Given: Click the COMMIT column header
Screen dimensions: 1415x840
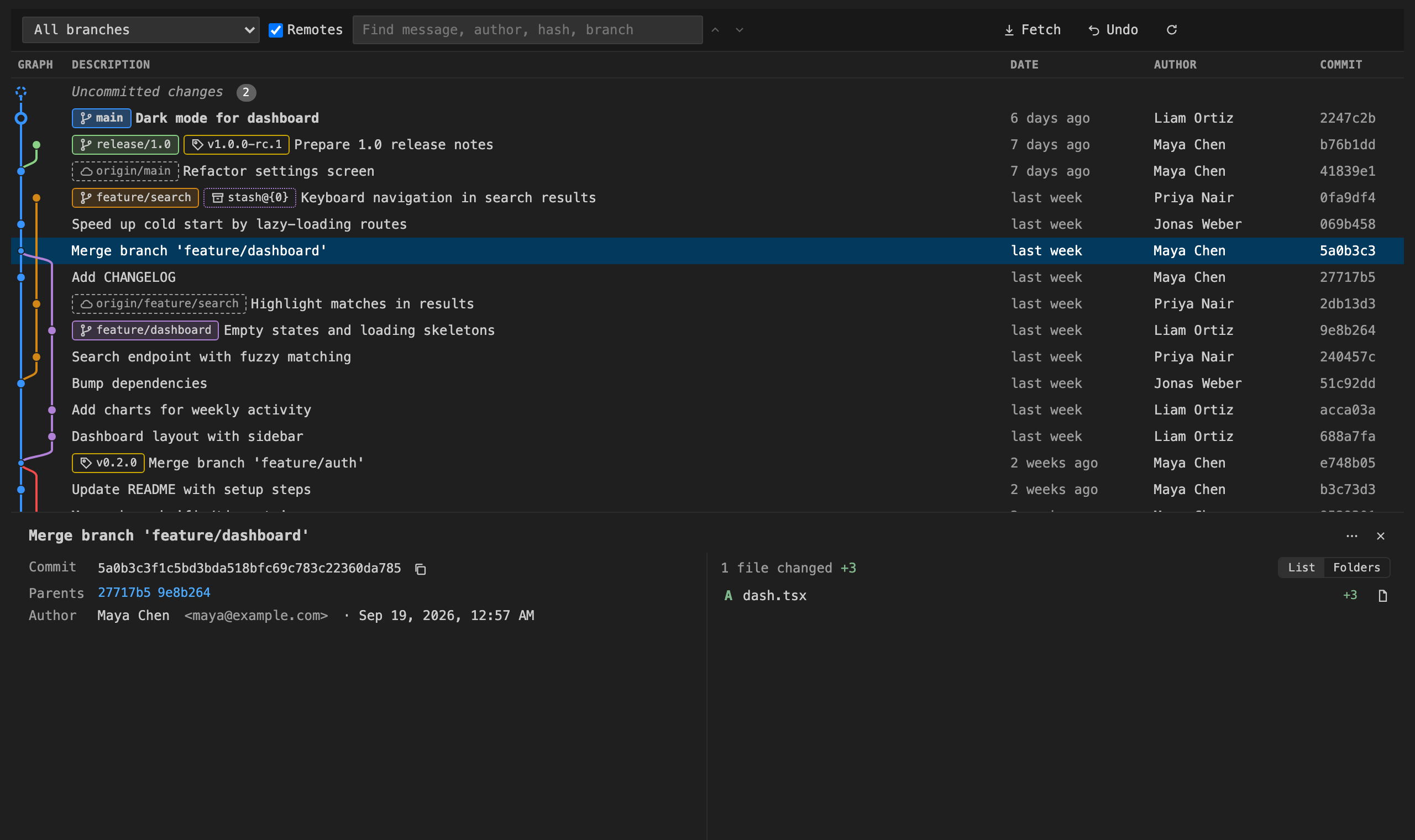Looking at the screenshot, I should [x=1341, y=65].
